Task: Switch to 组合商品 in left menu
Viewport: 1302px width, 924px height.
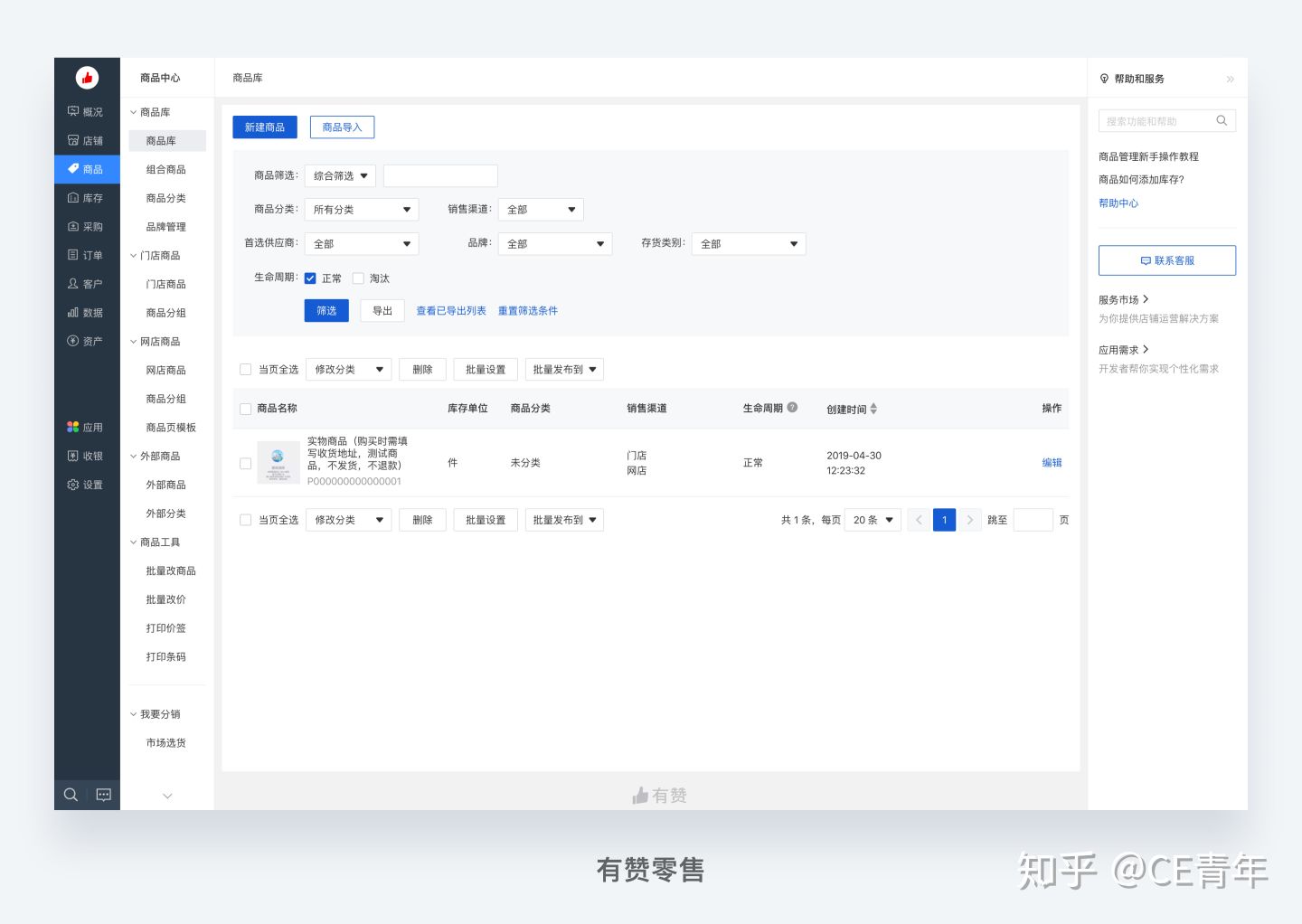Action: 166,169
